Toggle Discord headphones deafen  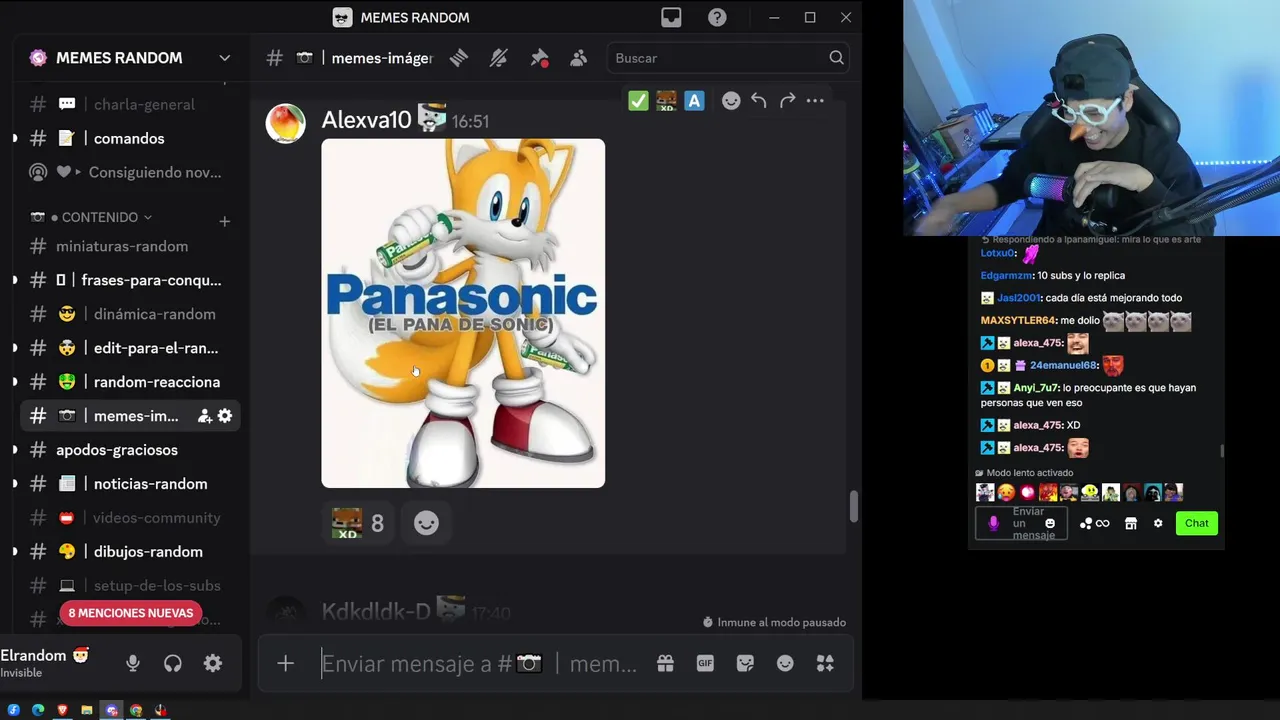(x=172, y=663)
